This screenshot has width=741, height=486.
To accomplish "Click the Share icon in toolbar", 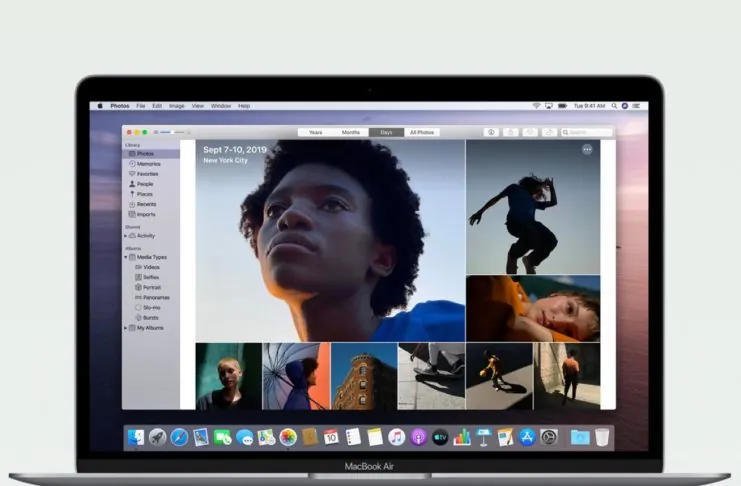I will tap(511, 132).
